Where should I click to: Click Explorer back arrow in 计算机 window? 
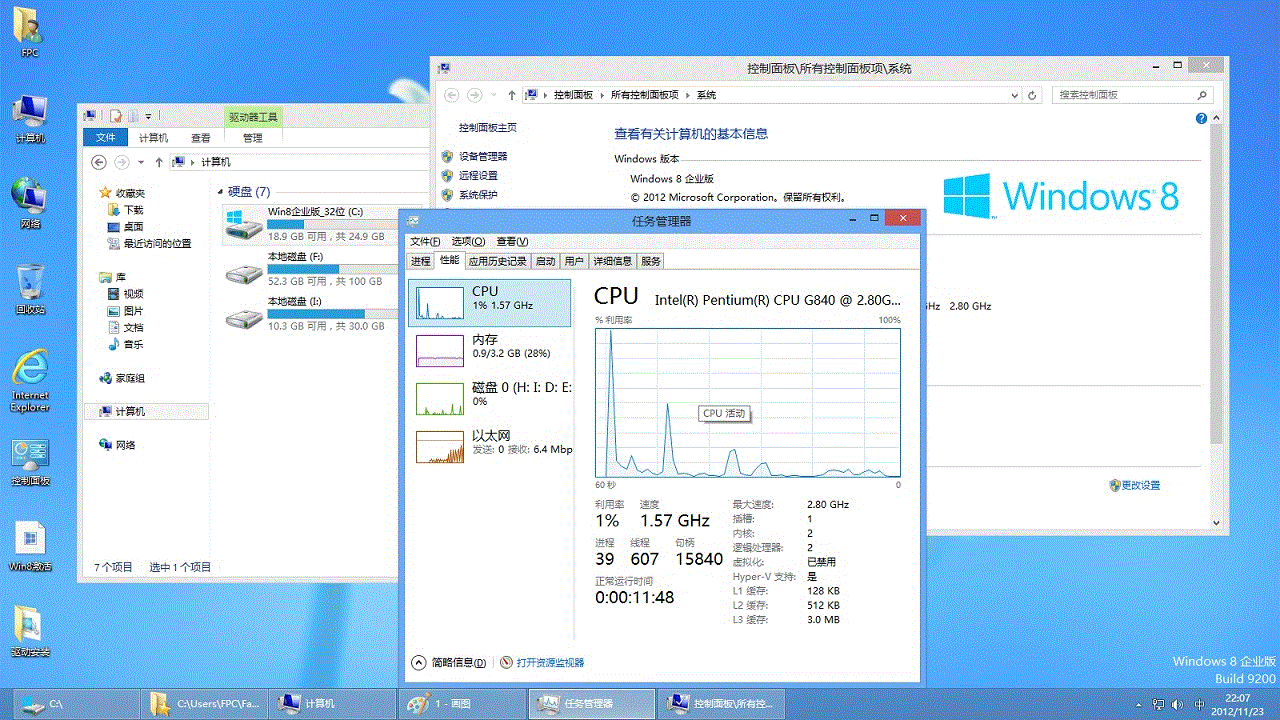[x=98, y=162]
